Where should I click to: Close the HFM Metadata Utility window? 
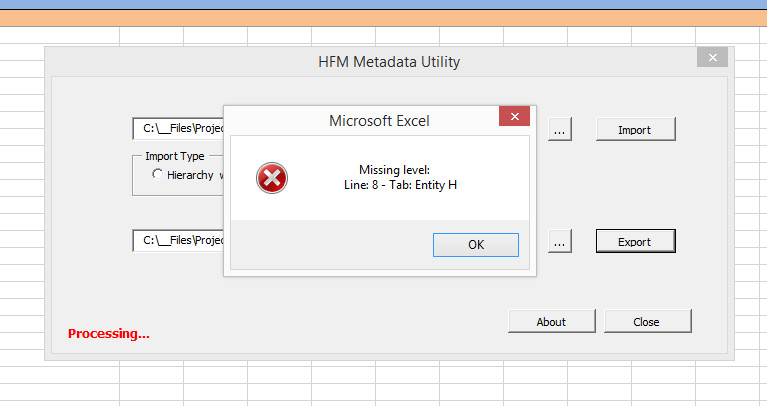click(x=712, y=58)
